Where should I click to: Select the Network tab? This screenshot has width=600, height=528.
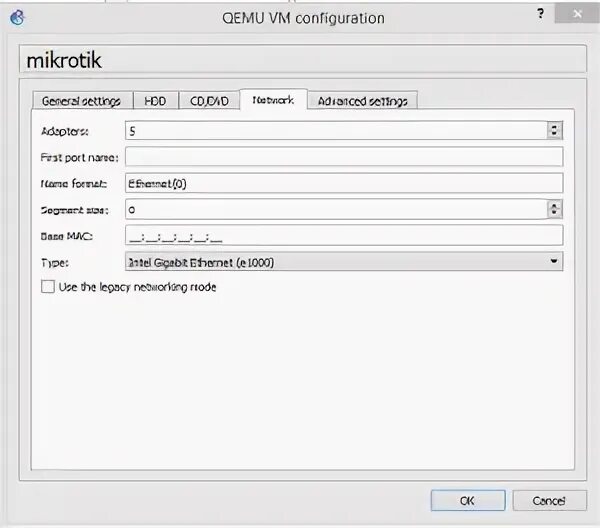(x=273, y=100)
